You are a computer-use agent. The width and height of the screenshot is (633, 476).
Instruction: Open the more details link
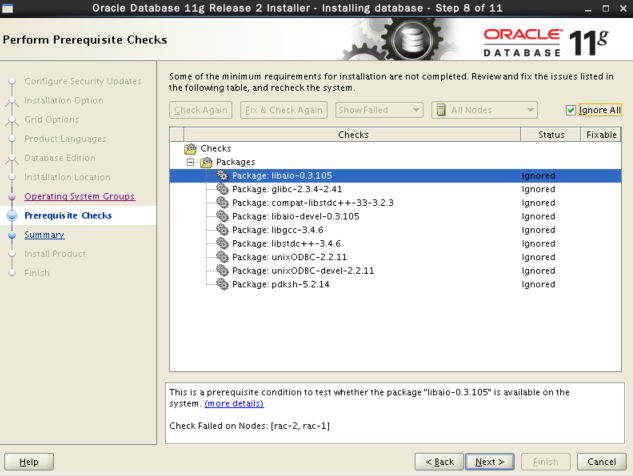point(234,403)
